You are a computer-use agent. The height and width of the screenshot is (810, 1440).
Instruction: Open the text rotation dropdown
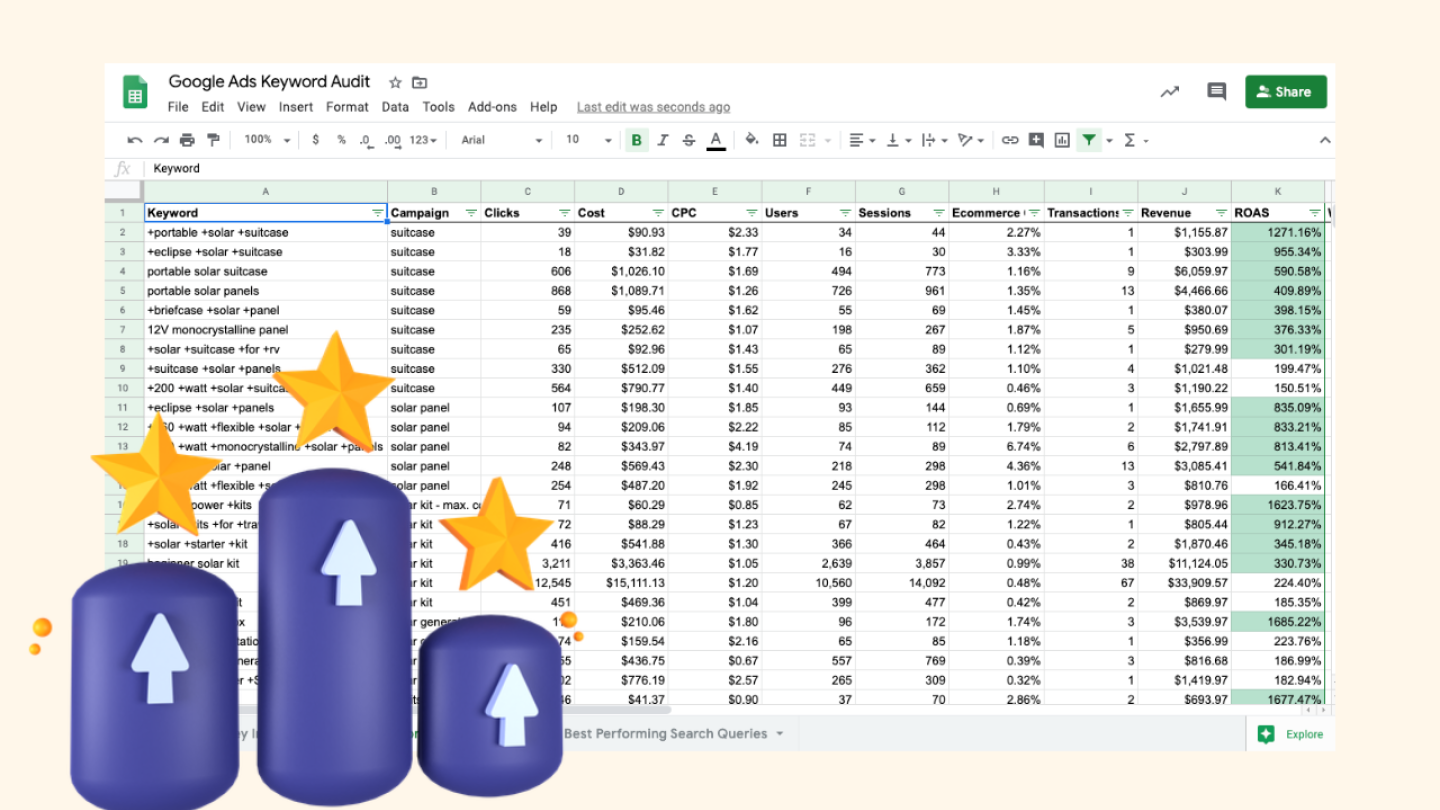(x=970, y=140)
